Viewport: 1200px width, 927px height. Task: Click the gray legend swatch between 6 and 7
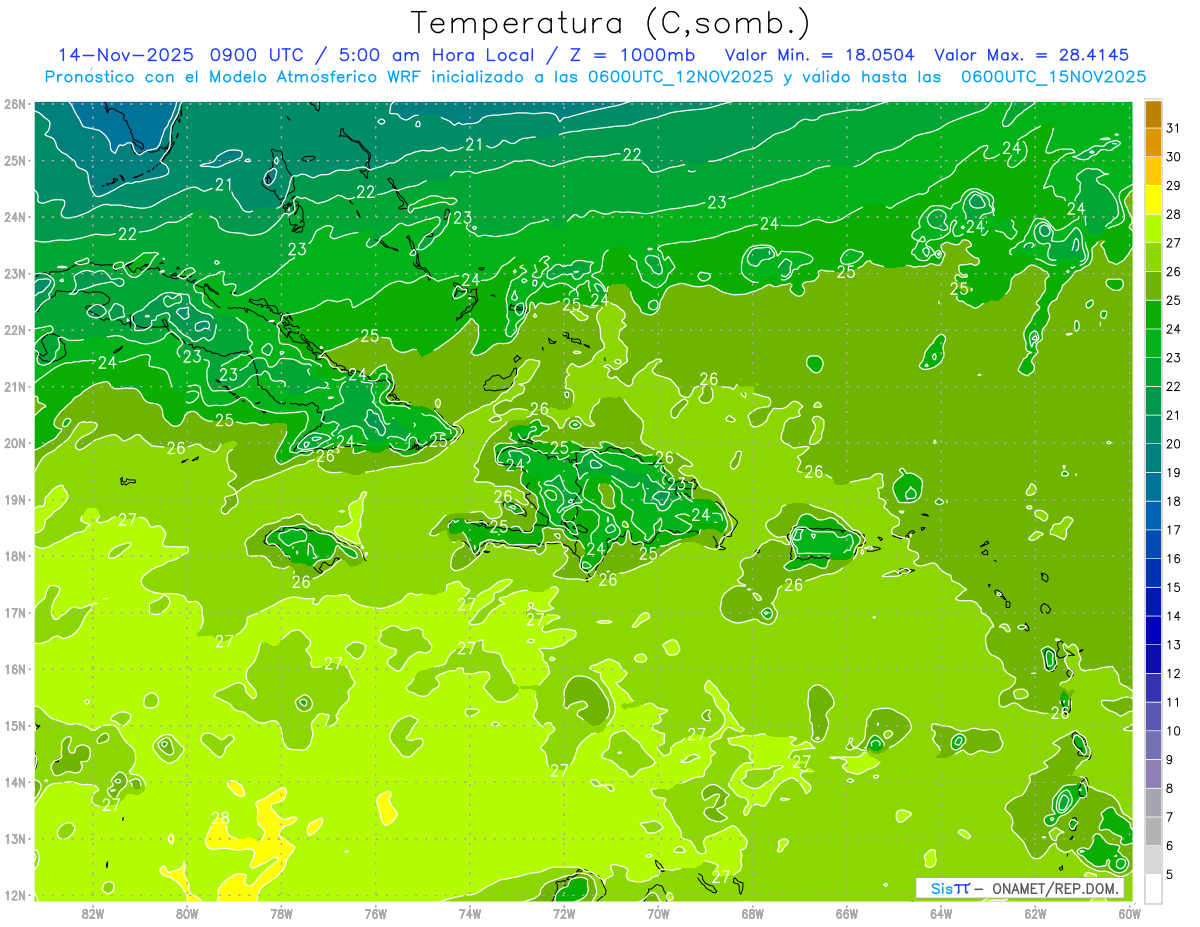click(1153, 831)
